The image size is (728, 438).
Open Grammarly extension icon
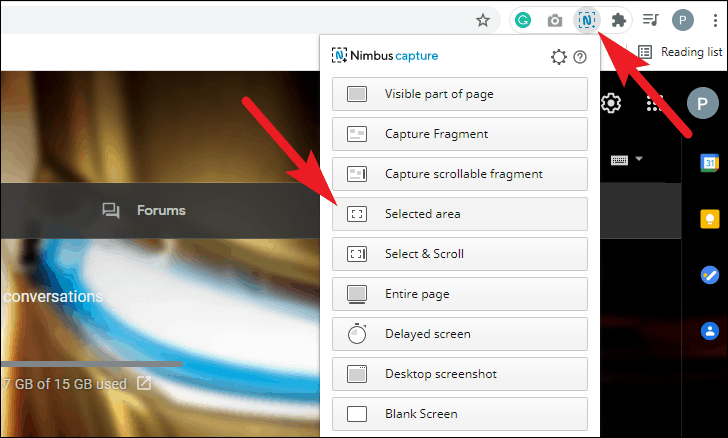point(523,20)
